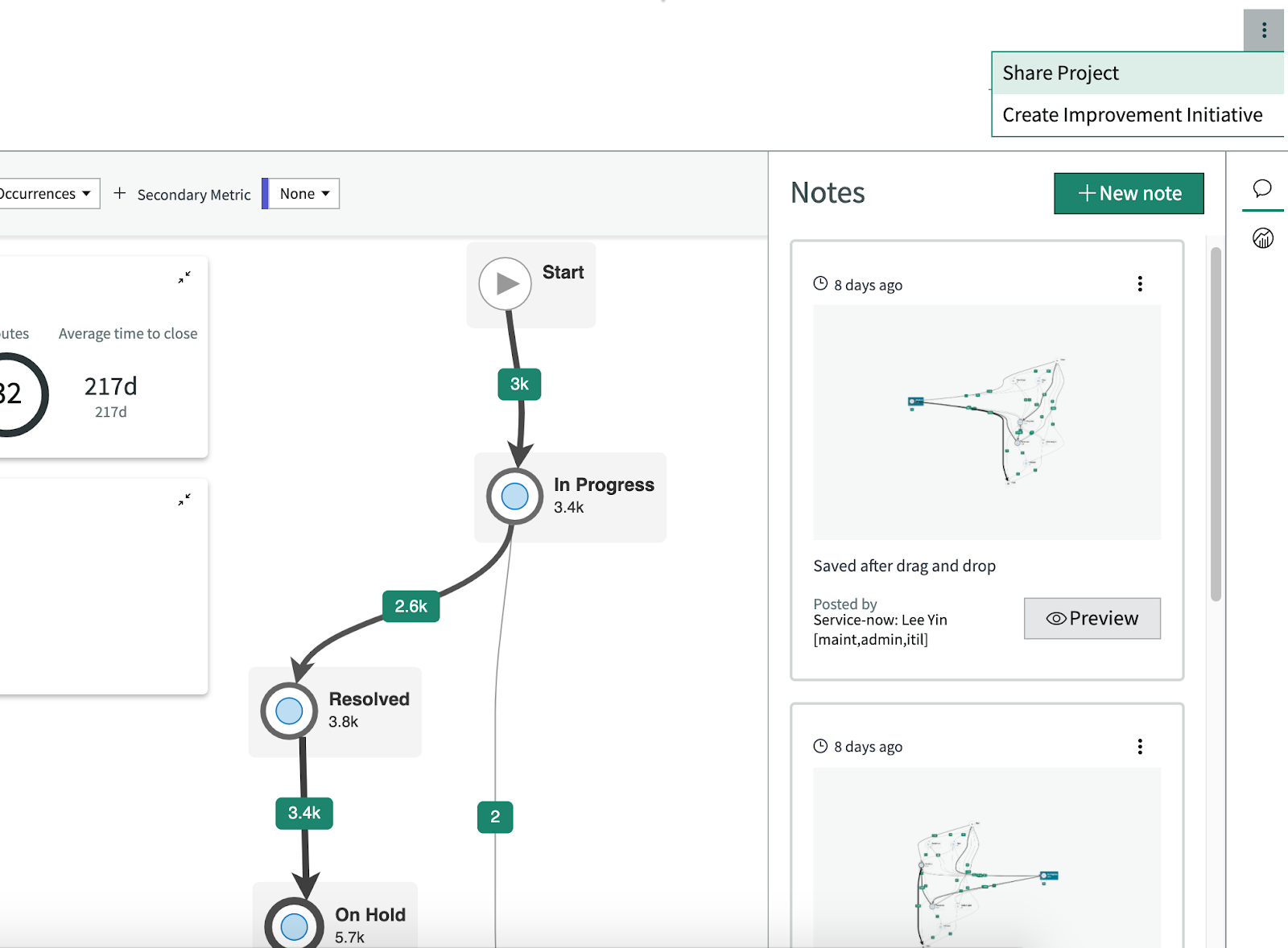Viewport: 1288px width, 948px height.
Task: Open the None secondary metric dropdown
Action: 304,194
